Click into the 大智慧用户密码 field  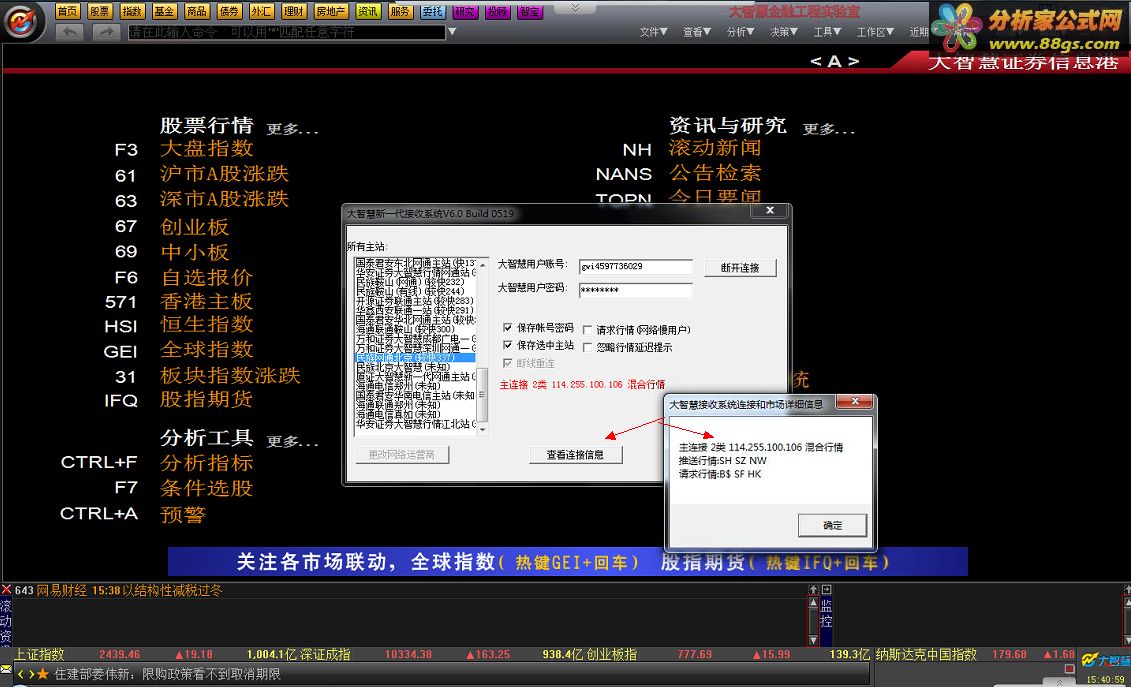[x=635, y=290]
